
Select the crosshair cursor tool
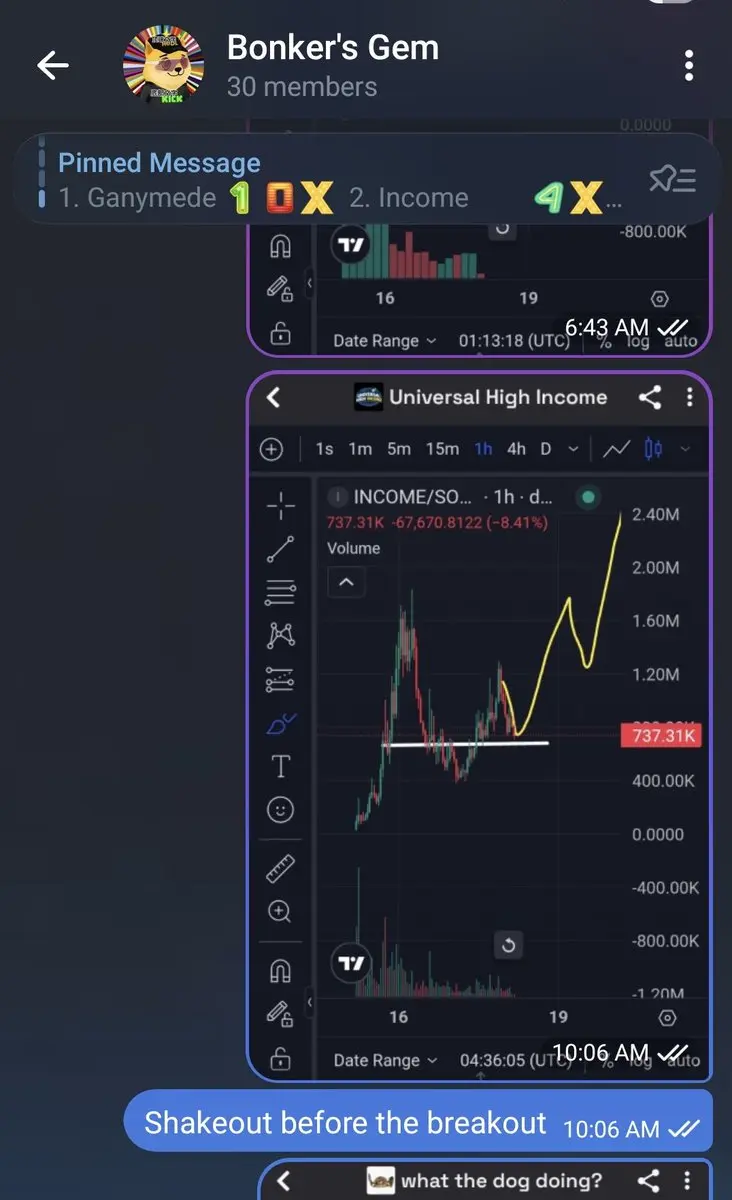coord(281,506)
